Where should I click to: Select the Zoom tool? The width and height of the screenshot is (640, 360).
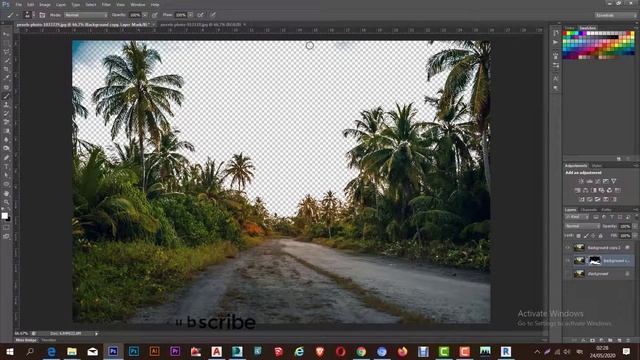[x=6, y=202]
